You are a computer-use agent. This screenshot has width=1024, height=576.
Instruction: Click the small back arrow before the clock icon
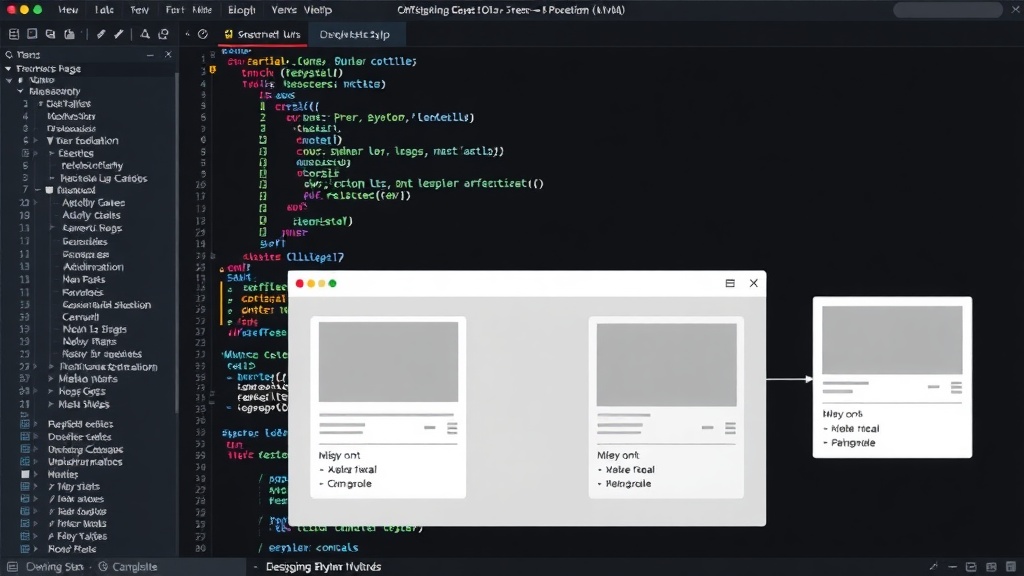pyautogui.click(x=187, y=34)
